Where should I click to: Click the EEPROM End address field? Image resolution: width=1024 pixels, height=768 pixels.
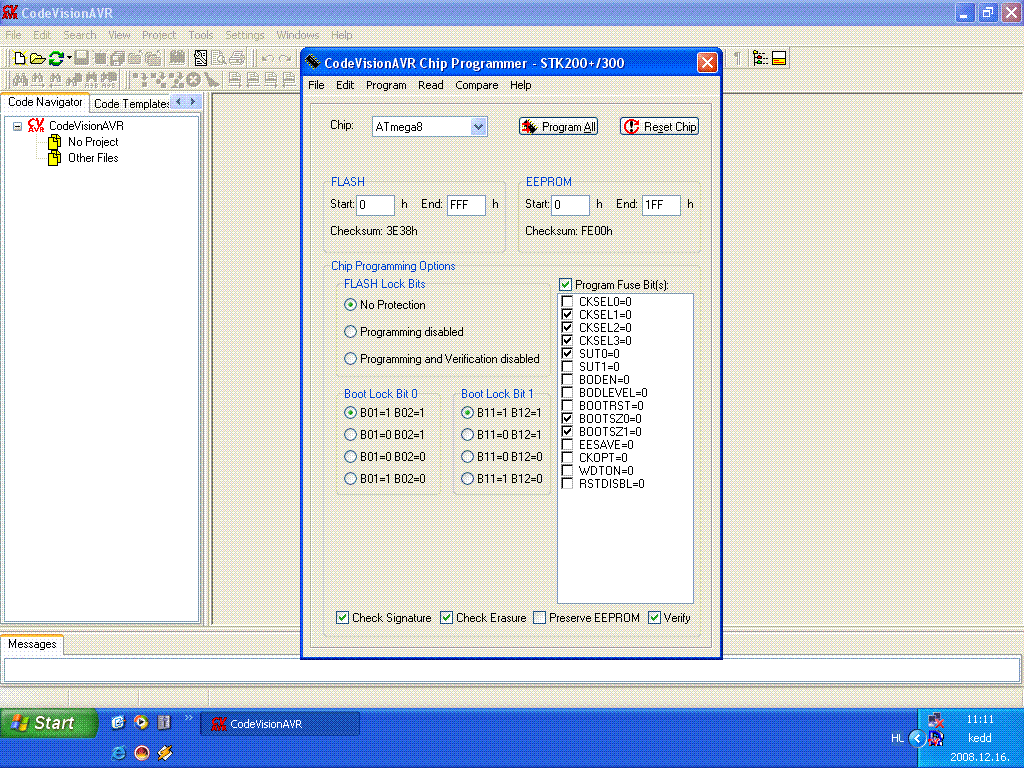click(x=661, y=205)
